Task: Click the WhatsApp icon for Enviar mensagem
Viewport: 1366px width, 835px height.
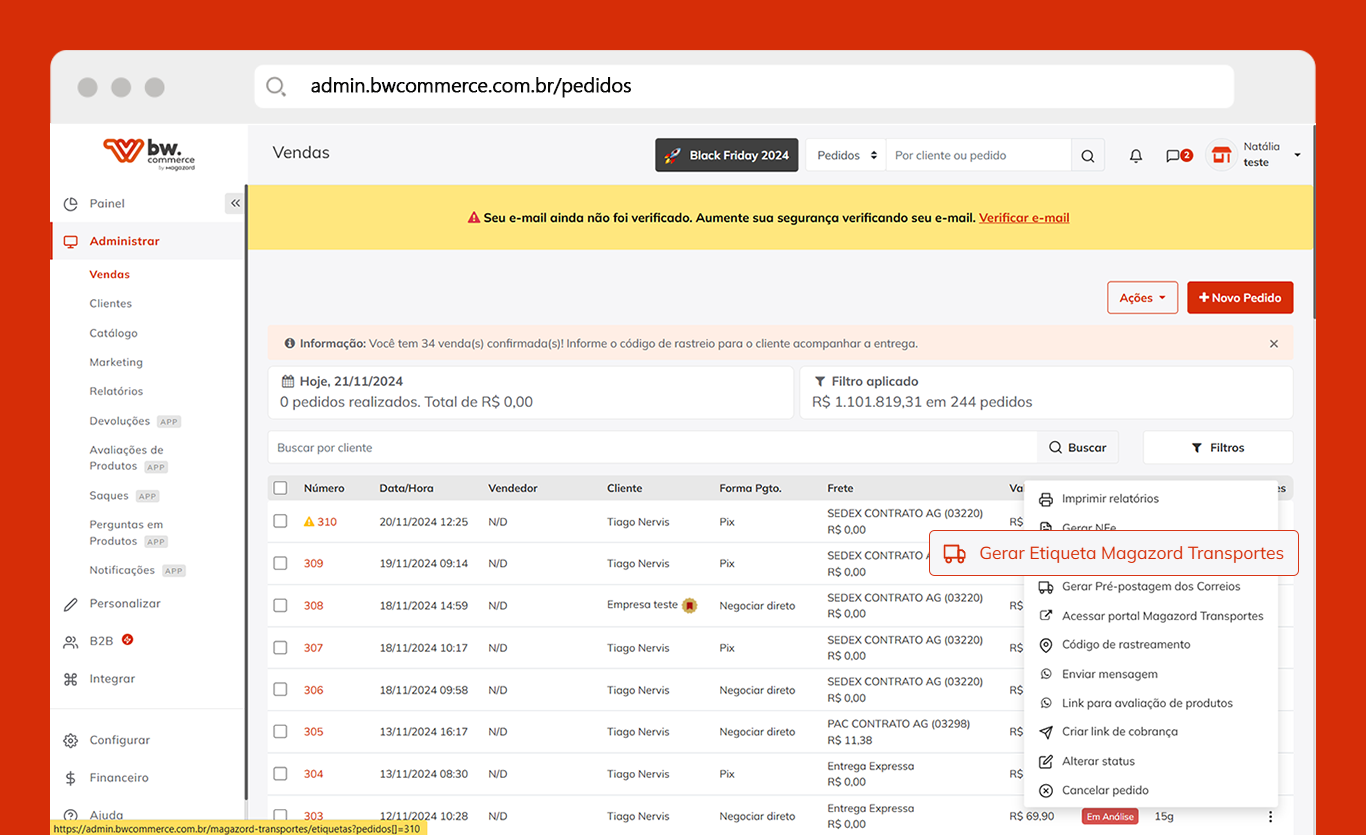Action: pos(1046,674)
